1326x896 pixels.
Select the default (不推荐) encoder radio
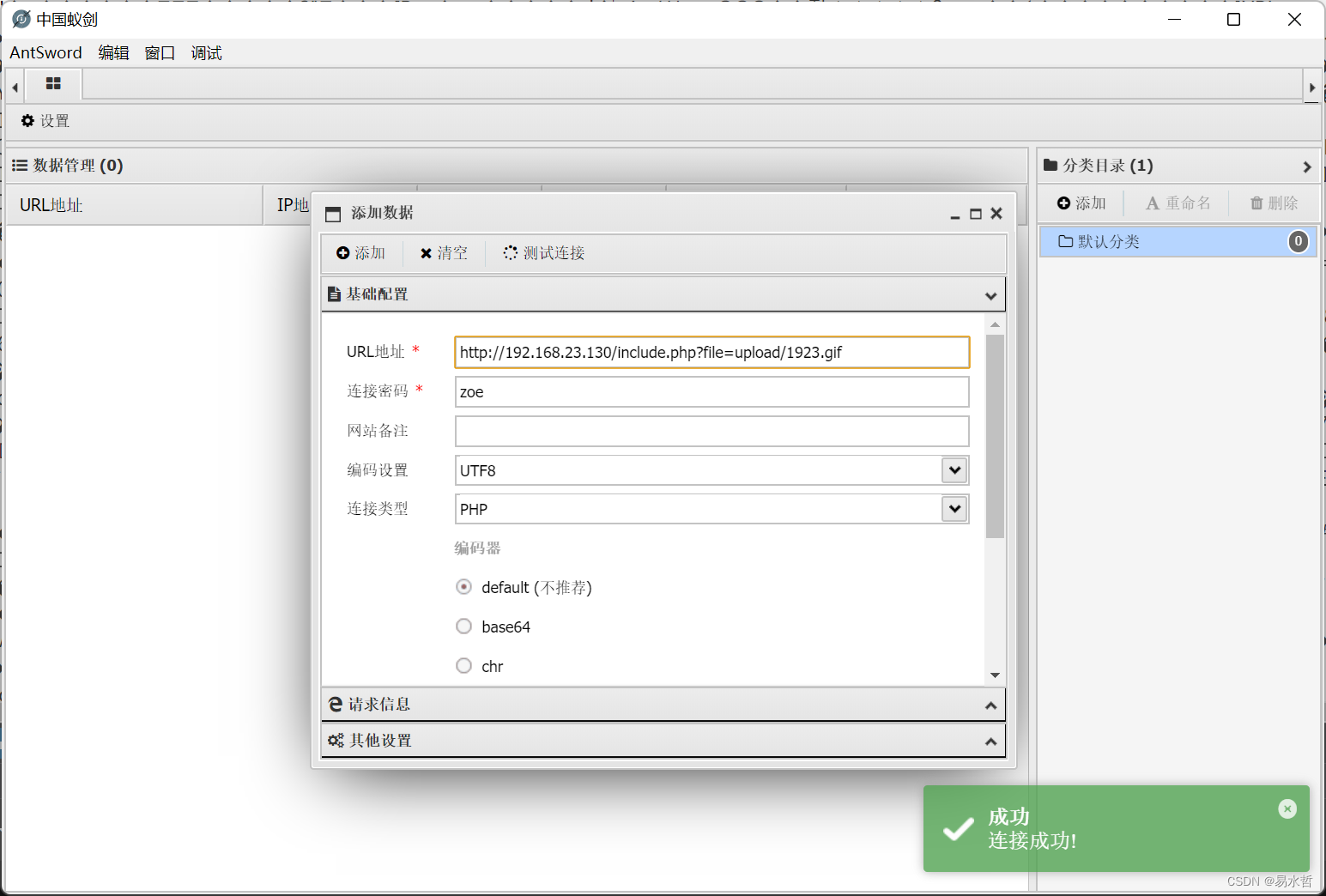point(463,587)
